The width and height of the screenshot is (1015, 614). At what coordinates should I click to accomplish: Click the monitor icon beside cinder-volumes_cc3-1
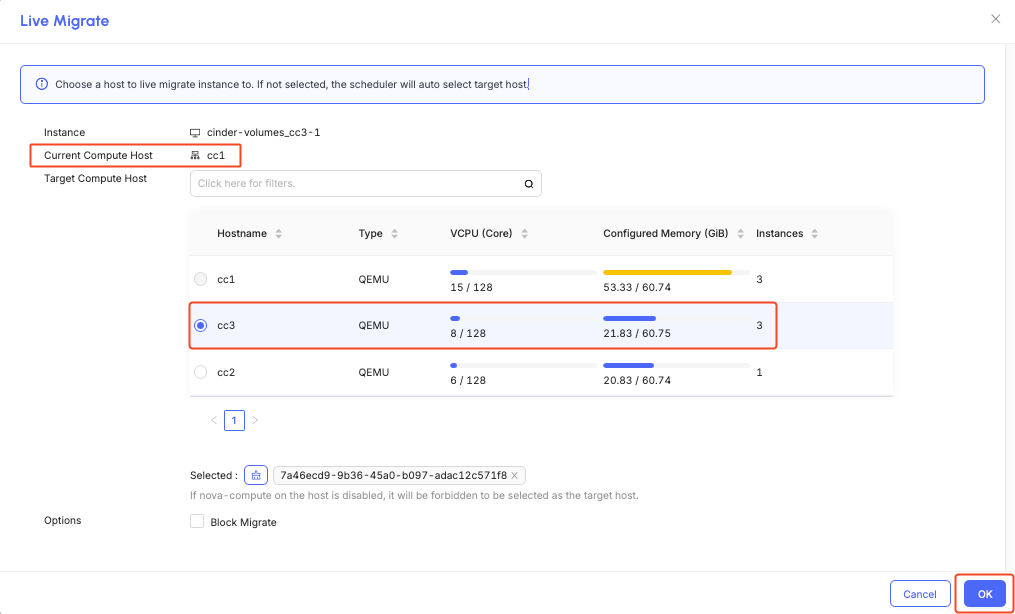195,133
